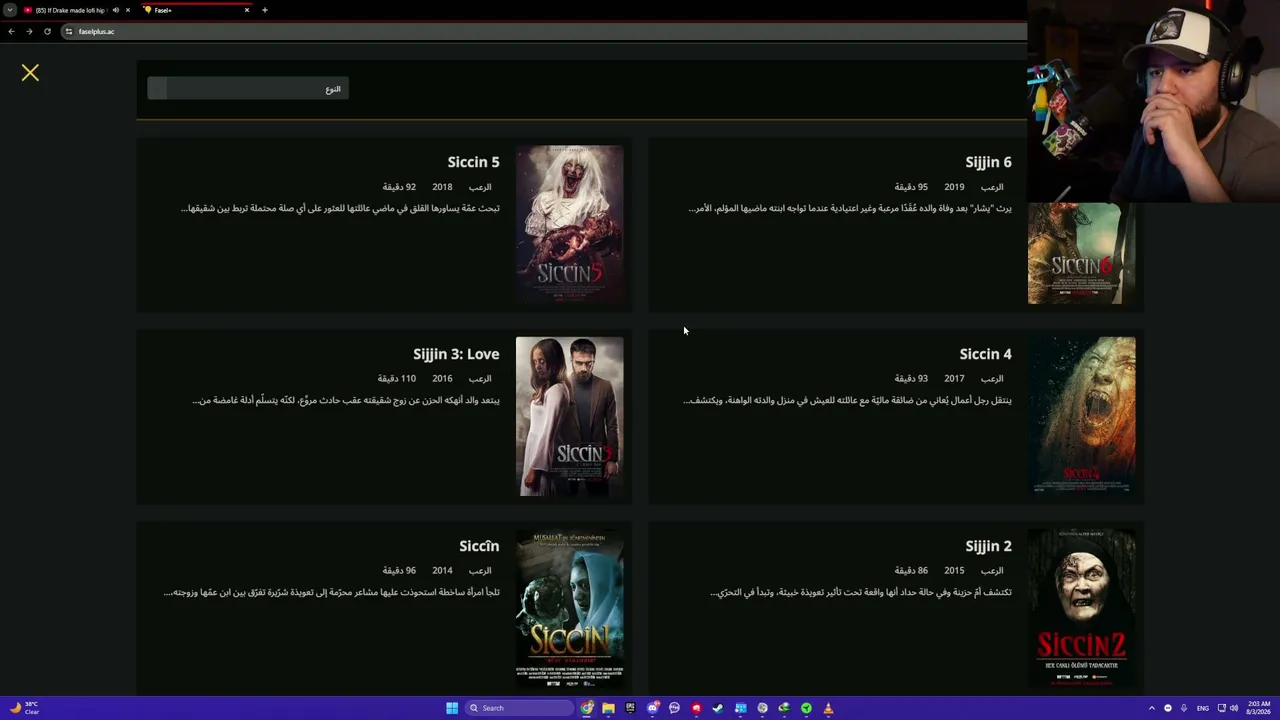1280x720 pixels.
Task: Click the 95 دقيقة duration of Sijjin 6
Action: (911, 187)
